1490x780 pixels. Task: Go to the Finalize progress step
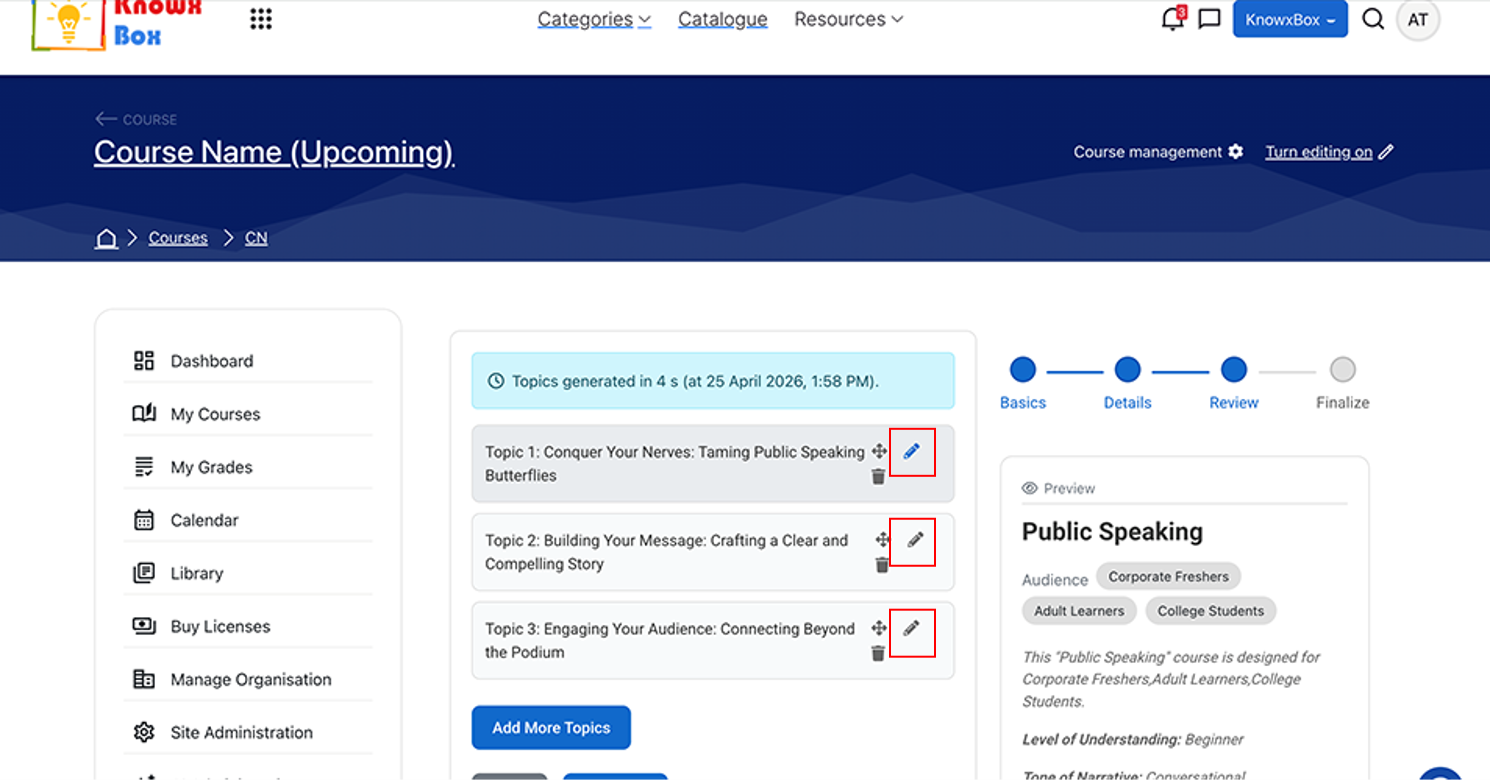pos(1343,384)
